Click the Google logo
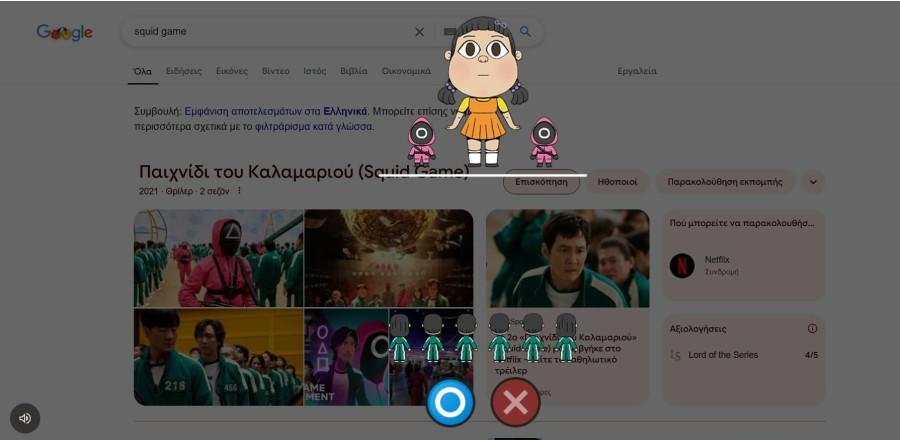 click(x=65, y=32)
